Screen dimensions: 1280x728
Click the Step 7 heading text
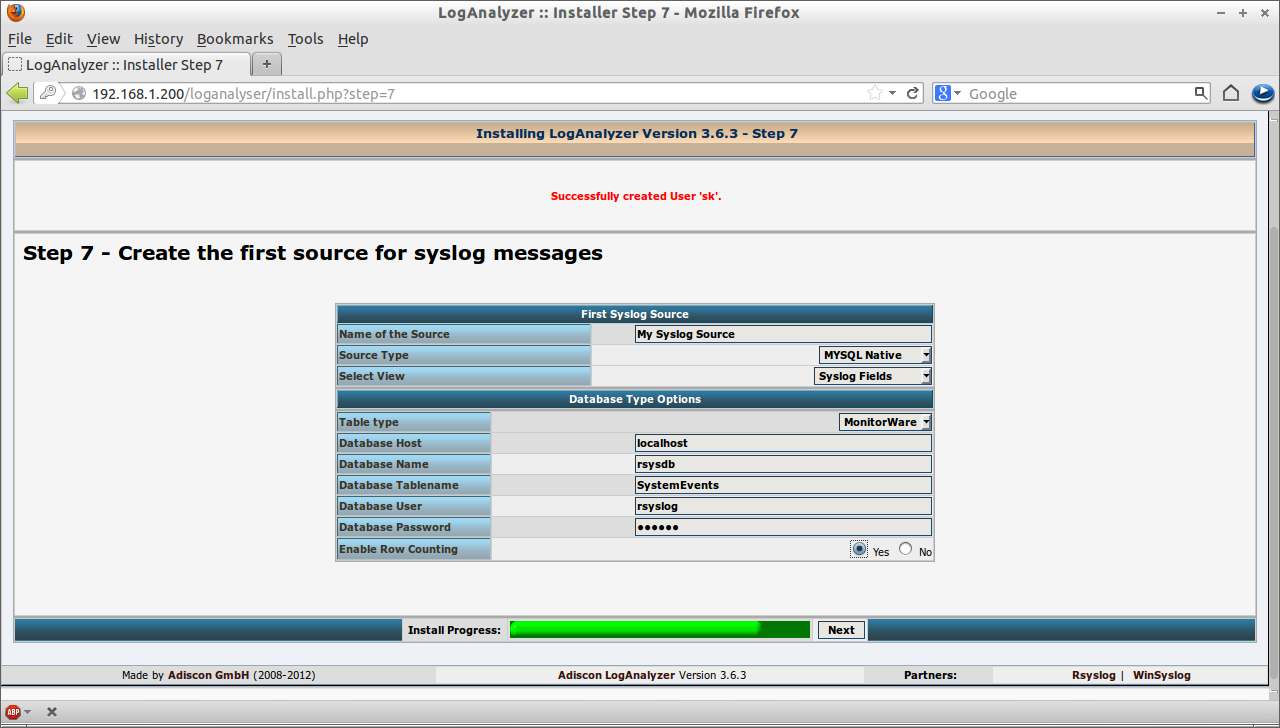coord(313,253)
